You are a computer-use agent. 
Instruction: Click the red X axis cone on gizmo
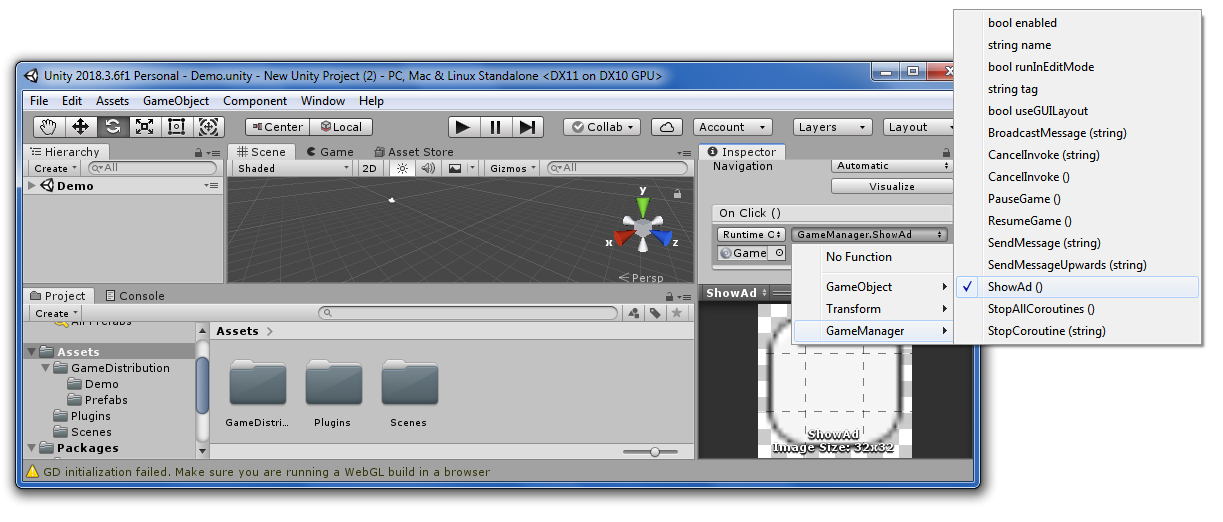(623, 238)
